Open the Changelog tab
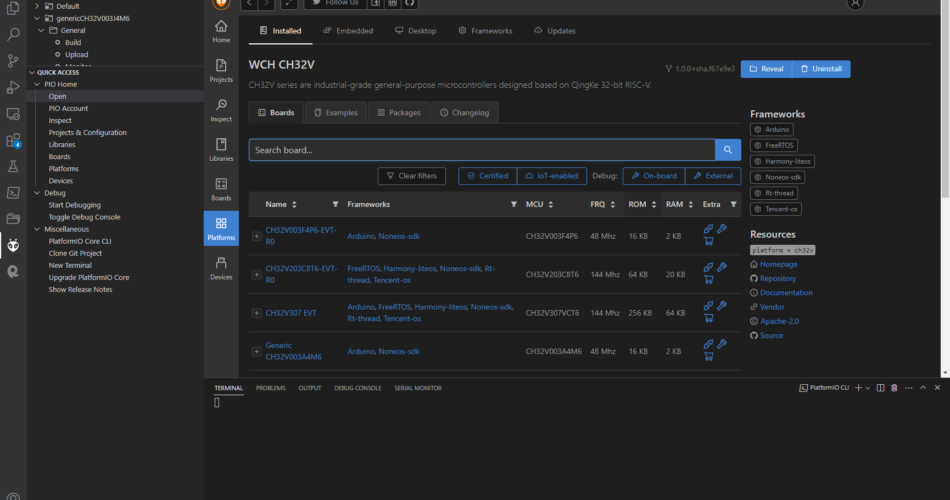950x500 pixels. pos(465,113)
